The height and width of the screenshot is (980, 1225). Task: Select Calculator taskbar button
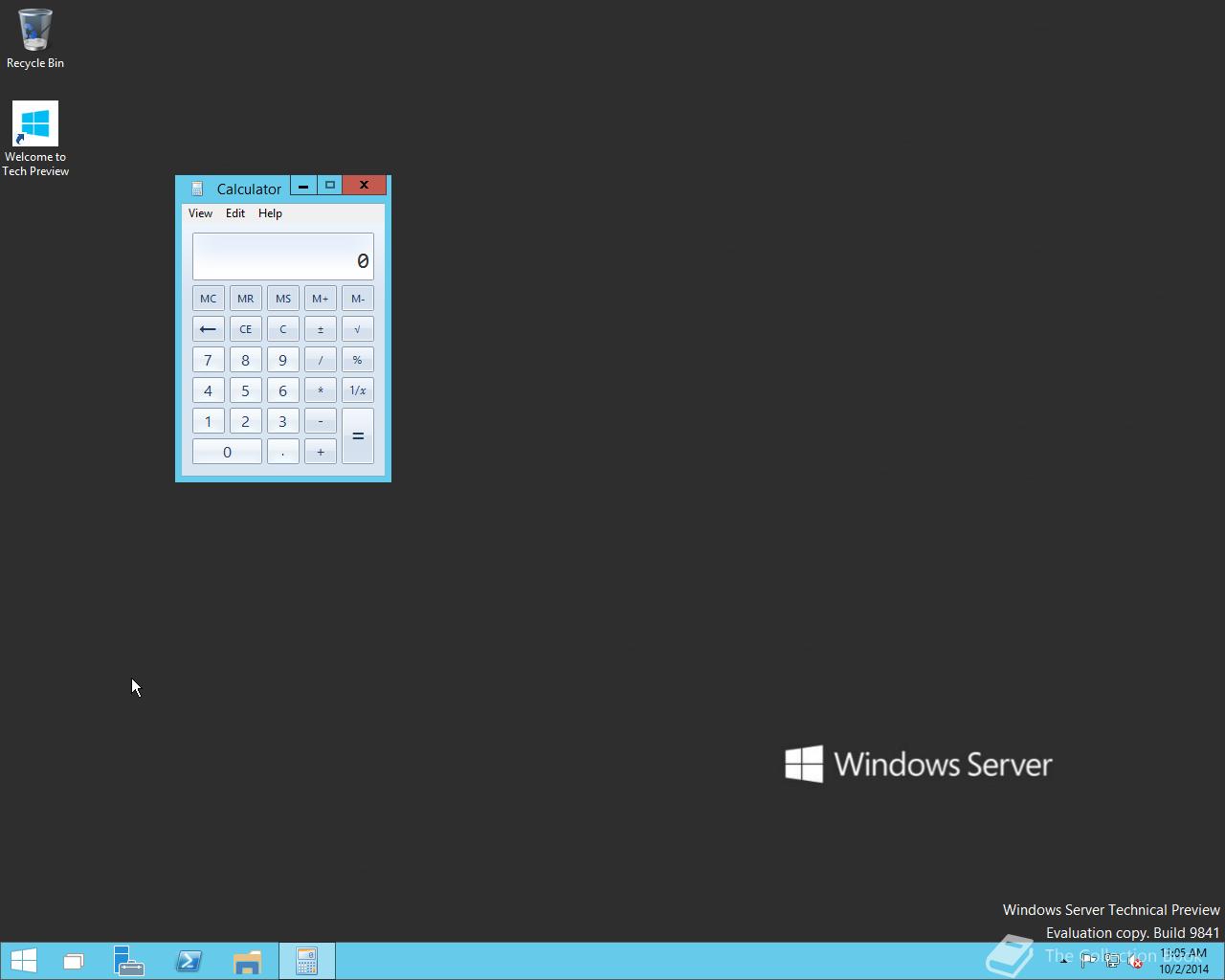click(x=307, y=961)
